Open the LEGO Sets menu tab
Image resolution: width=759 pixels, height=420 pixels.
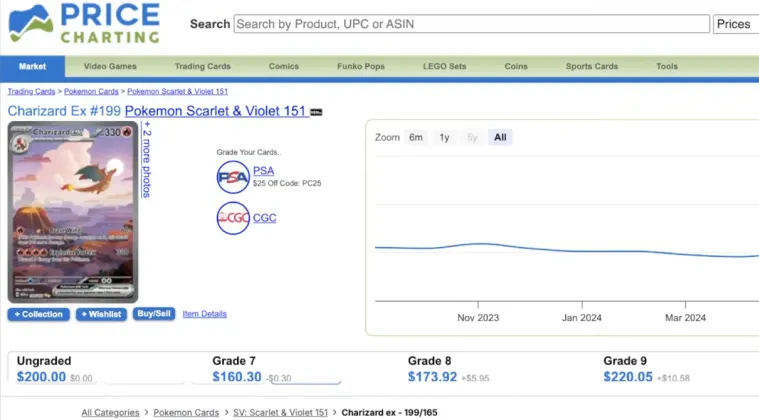(x=443, y=67)
